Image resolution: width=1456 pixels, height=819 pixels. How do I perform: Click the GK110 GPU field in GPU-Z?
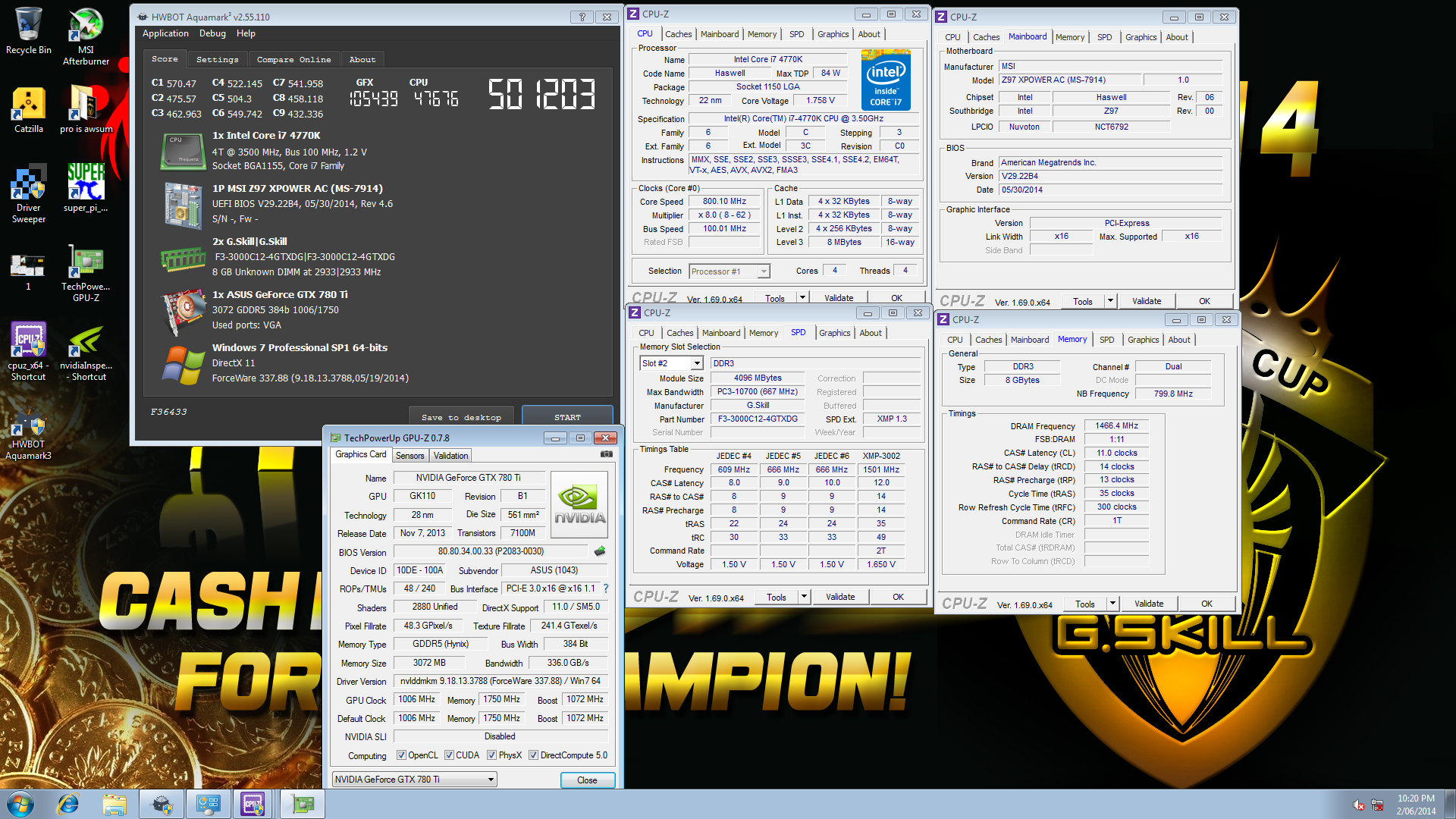click(422, 496)
